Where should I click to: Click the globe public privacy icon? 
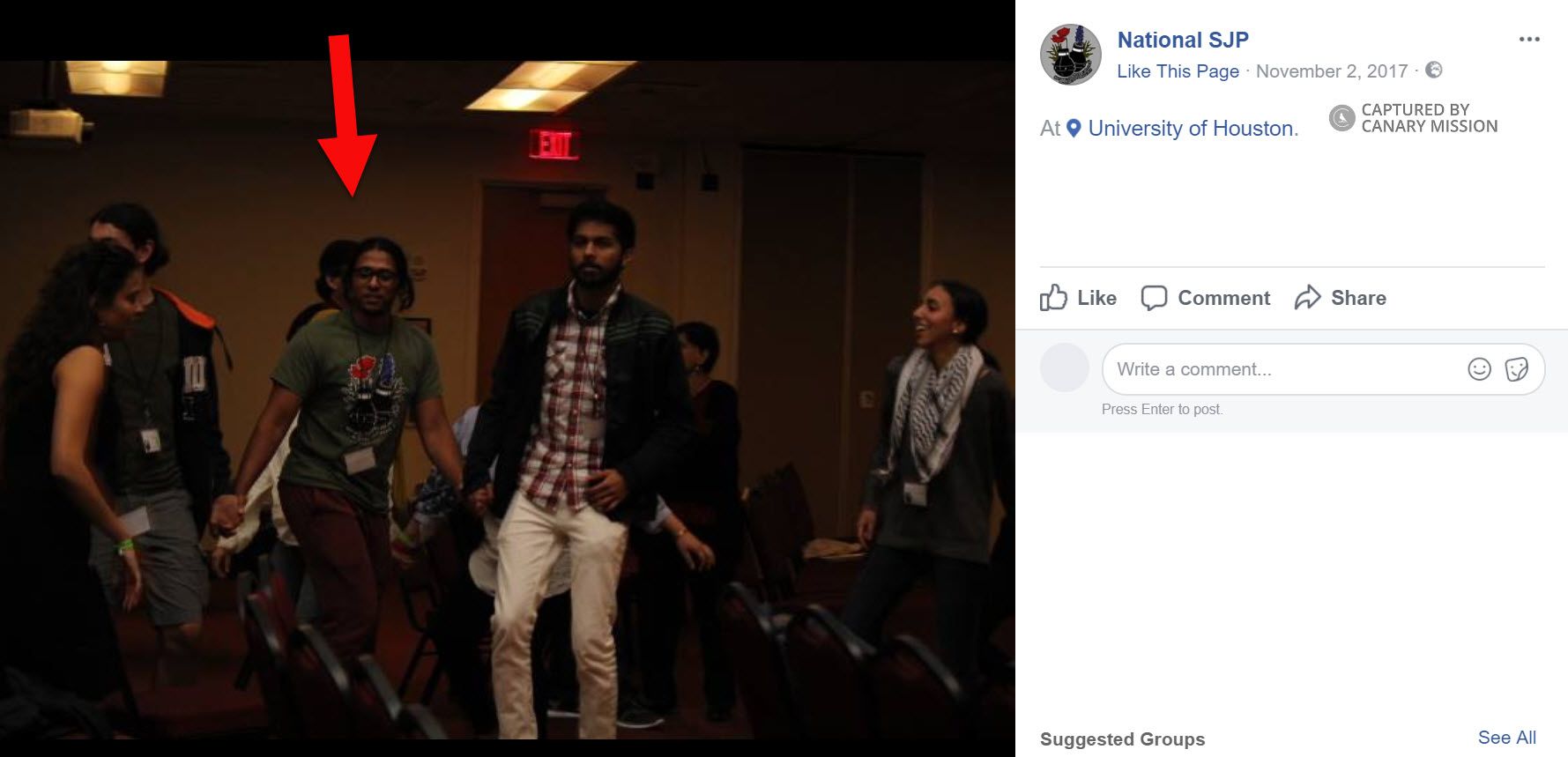tap(1434, 70)
